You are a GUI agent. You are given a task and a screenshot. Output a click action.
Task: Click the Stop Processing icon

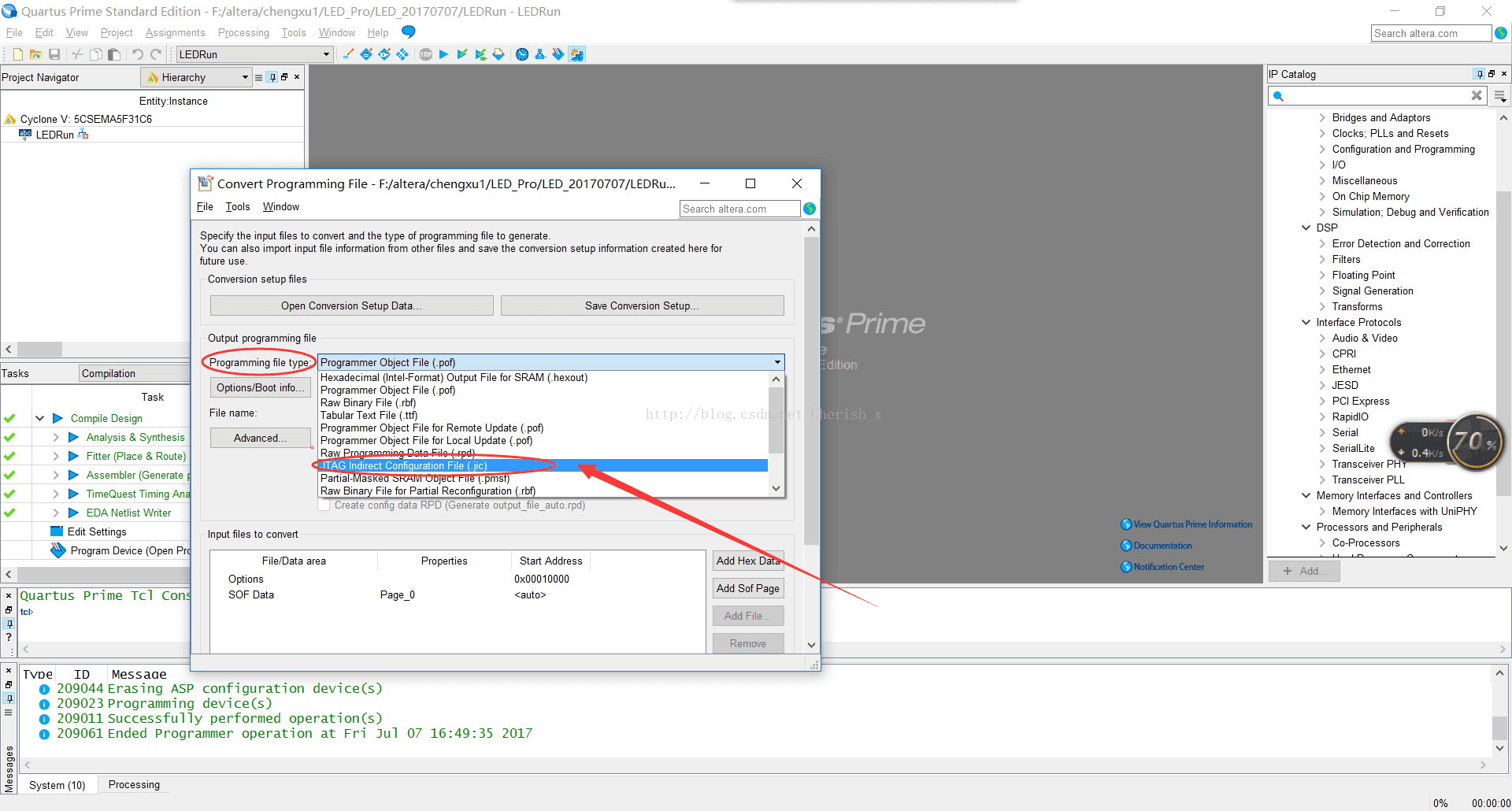(x=426, y=54)
